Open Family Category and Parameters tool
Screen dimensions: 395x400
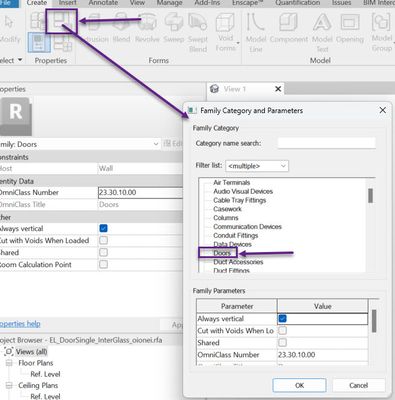click(x=62, y=20)
